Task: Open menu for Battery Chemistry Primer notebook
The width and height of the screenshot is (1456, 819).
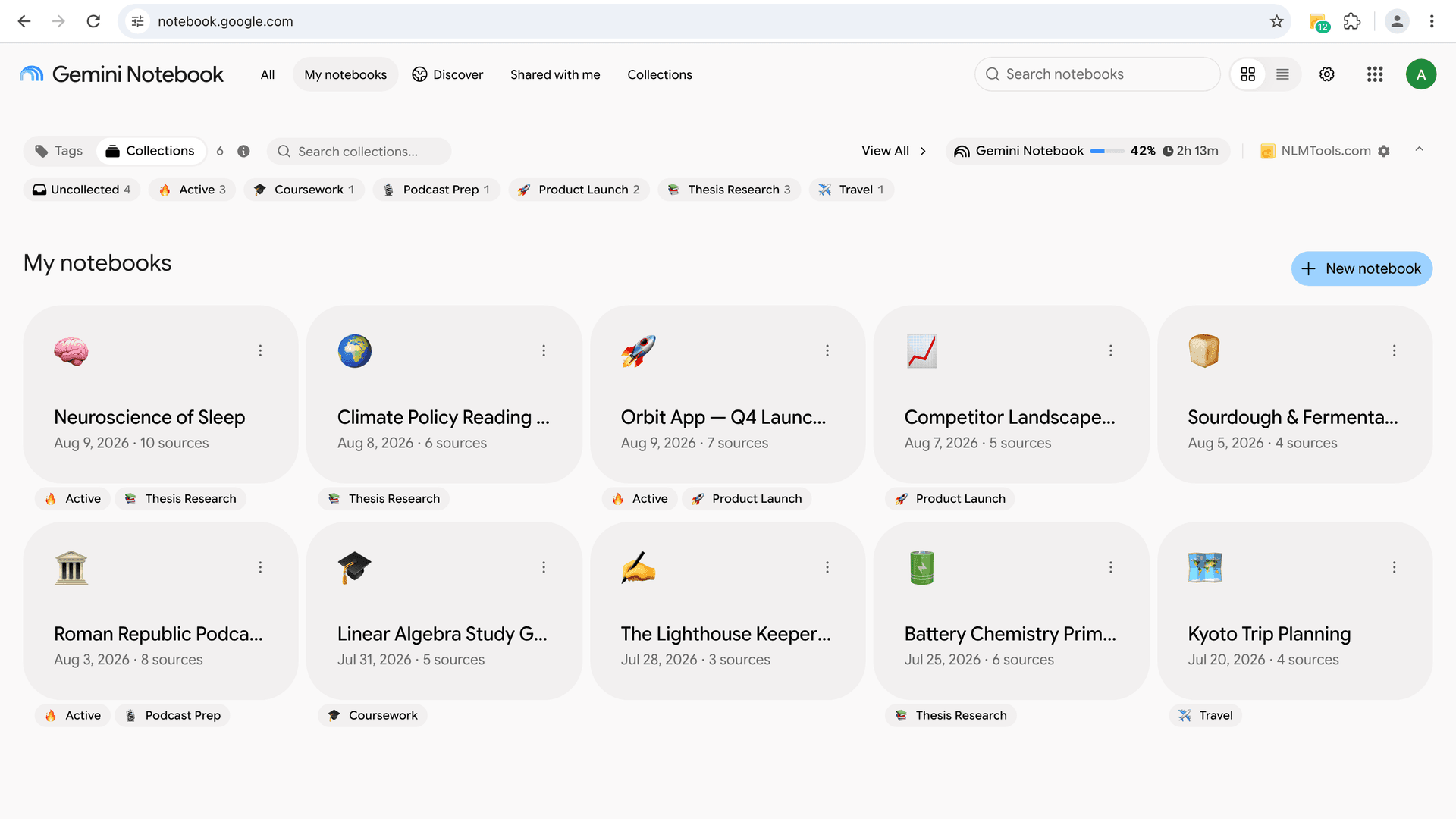Action: tap(1111, 567)
